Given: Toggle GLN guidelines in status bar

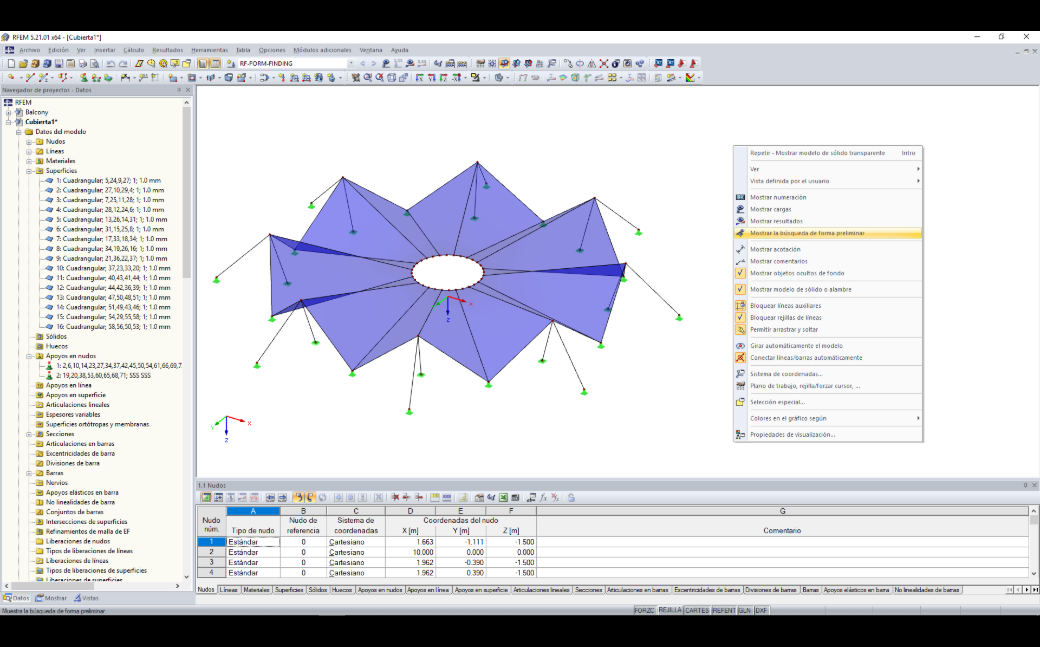Looking at the screenshot, I should point(745,611).
